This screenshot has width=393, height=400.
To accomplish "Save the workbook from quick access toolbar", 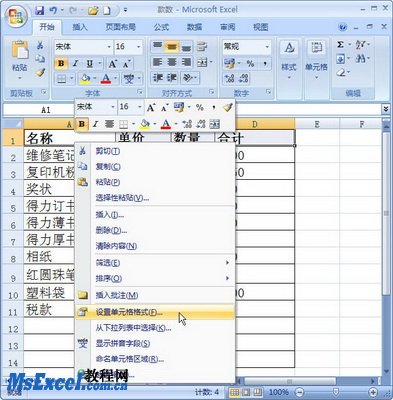I will [x=40, y=10].
